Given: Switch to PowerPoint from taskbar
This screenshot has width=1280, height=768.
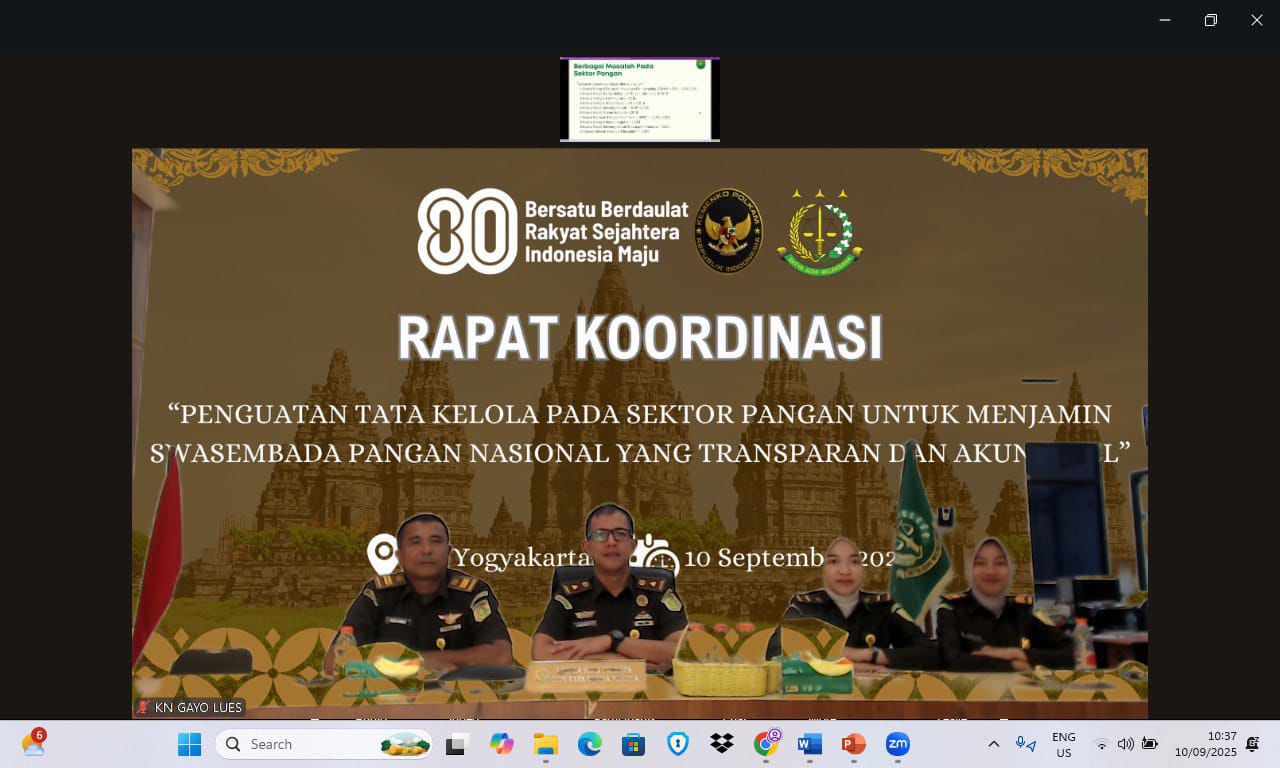Looking at the screenshot, I should click(853, 744).
